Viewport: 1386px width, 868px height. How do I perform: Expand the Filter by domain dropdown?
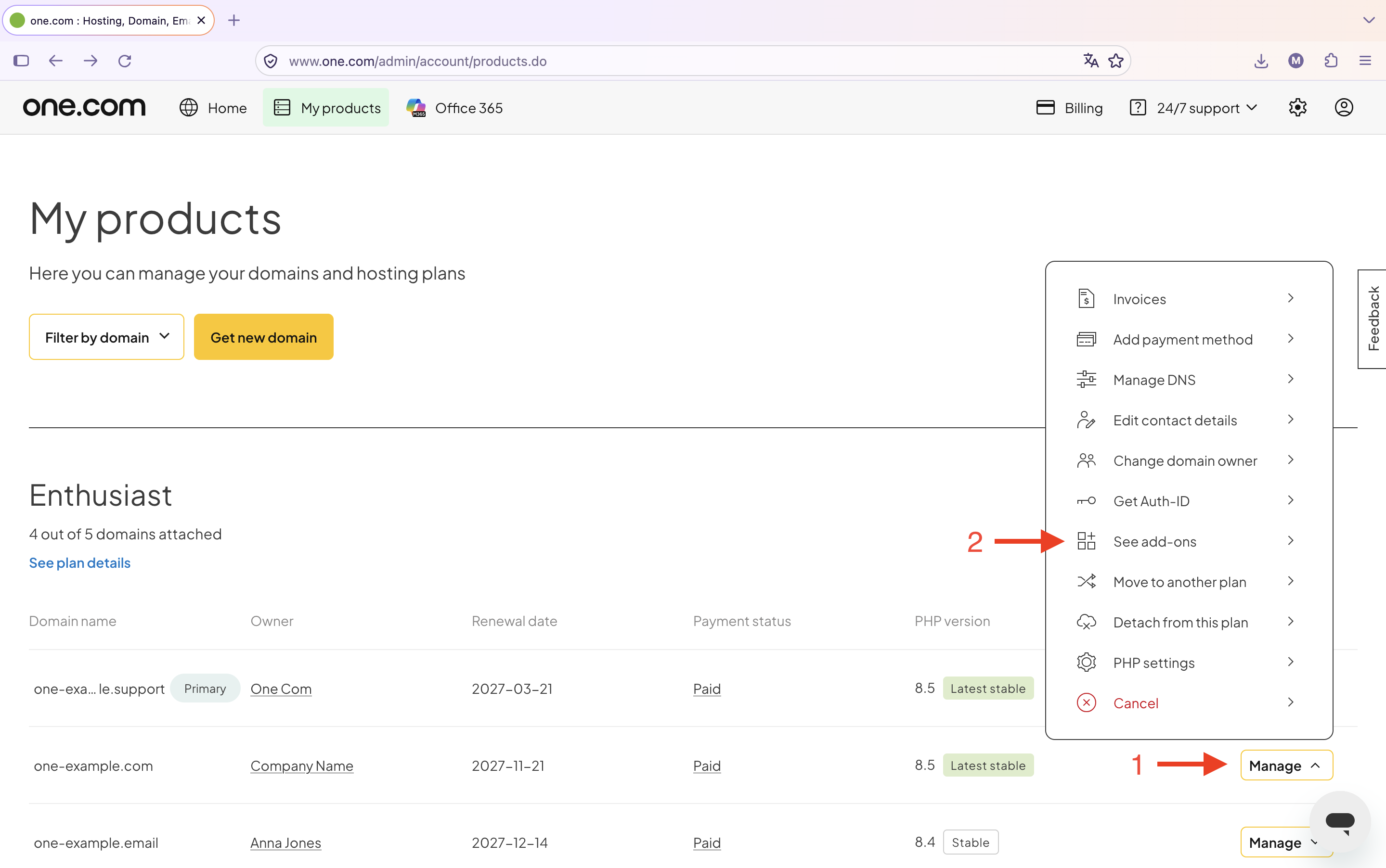point(107,337)
